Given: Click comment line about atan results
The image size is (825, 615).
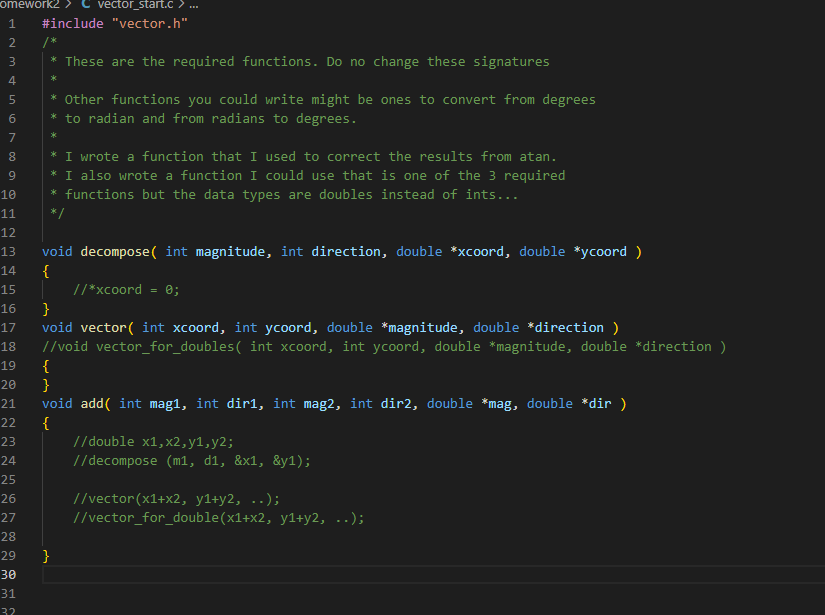Looking at the screenshot, I should pos(303,157).
